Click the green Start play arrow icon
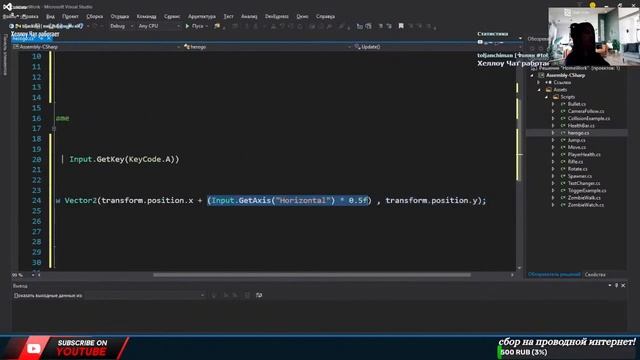The width and height of the screenshot is (640, 360). [x=187, y=26]
